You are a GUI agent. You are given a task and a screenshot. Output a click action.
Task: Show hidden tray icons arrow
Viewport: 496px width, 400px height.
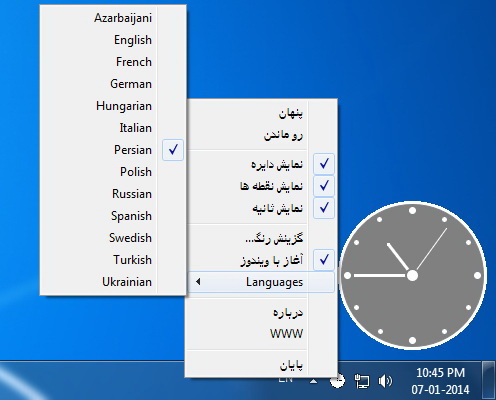[x=313, y=381]
